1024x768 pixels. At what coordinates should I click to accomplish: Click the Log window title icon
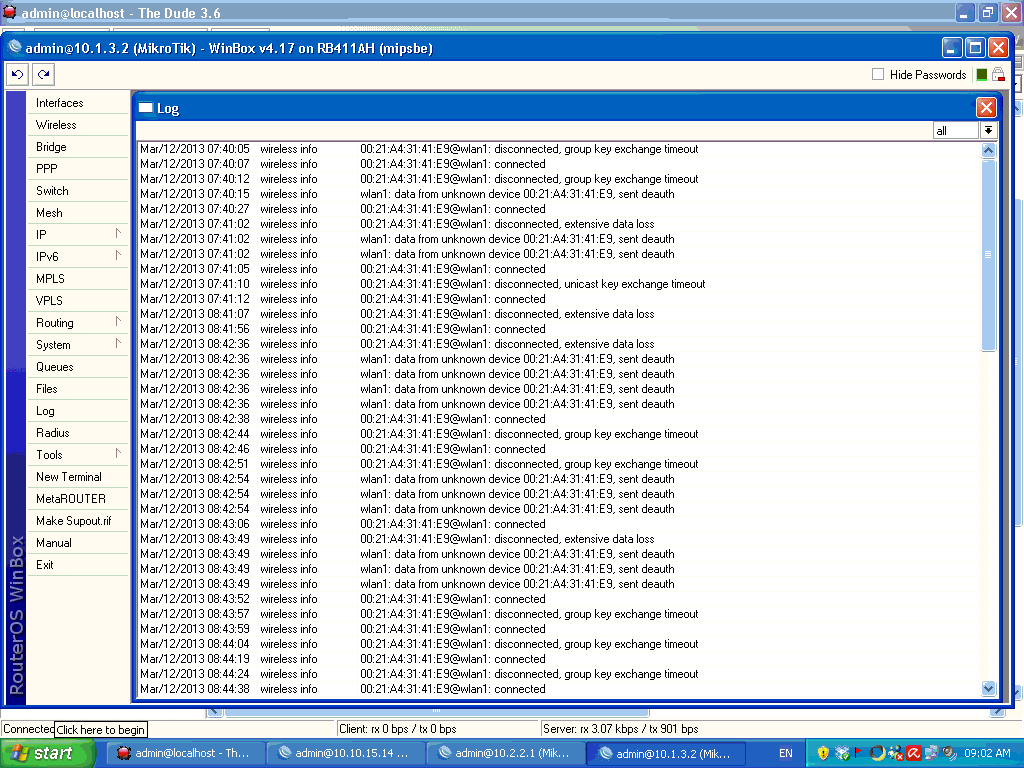[x=146, y=108]
